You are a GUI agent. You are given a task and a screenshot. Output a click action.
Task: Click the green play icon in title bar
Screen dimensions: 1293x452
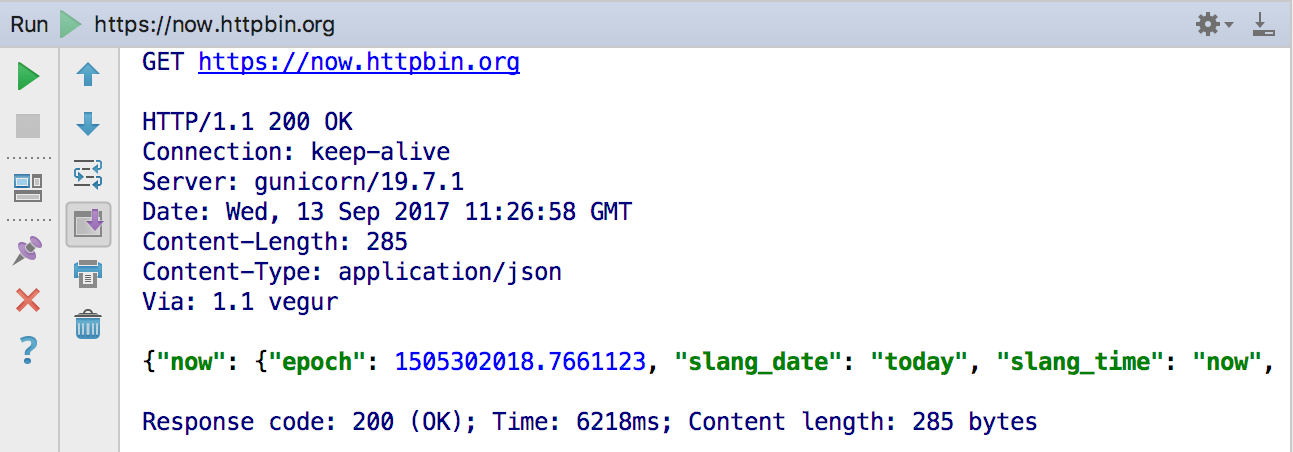[x=71, y=24]
